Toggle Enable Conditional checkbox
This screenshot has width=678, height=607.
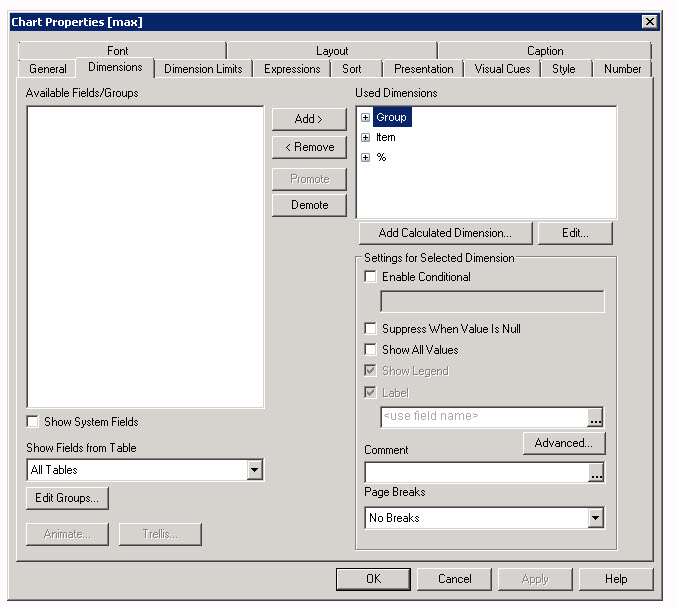(370, 276)
